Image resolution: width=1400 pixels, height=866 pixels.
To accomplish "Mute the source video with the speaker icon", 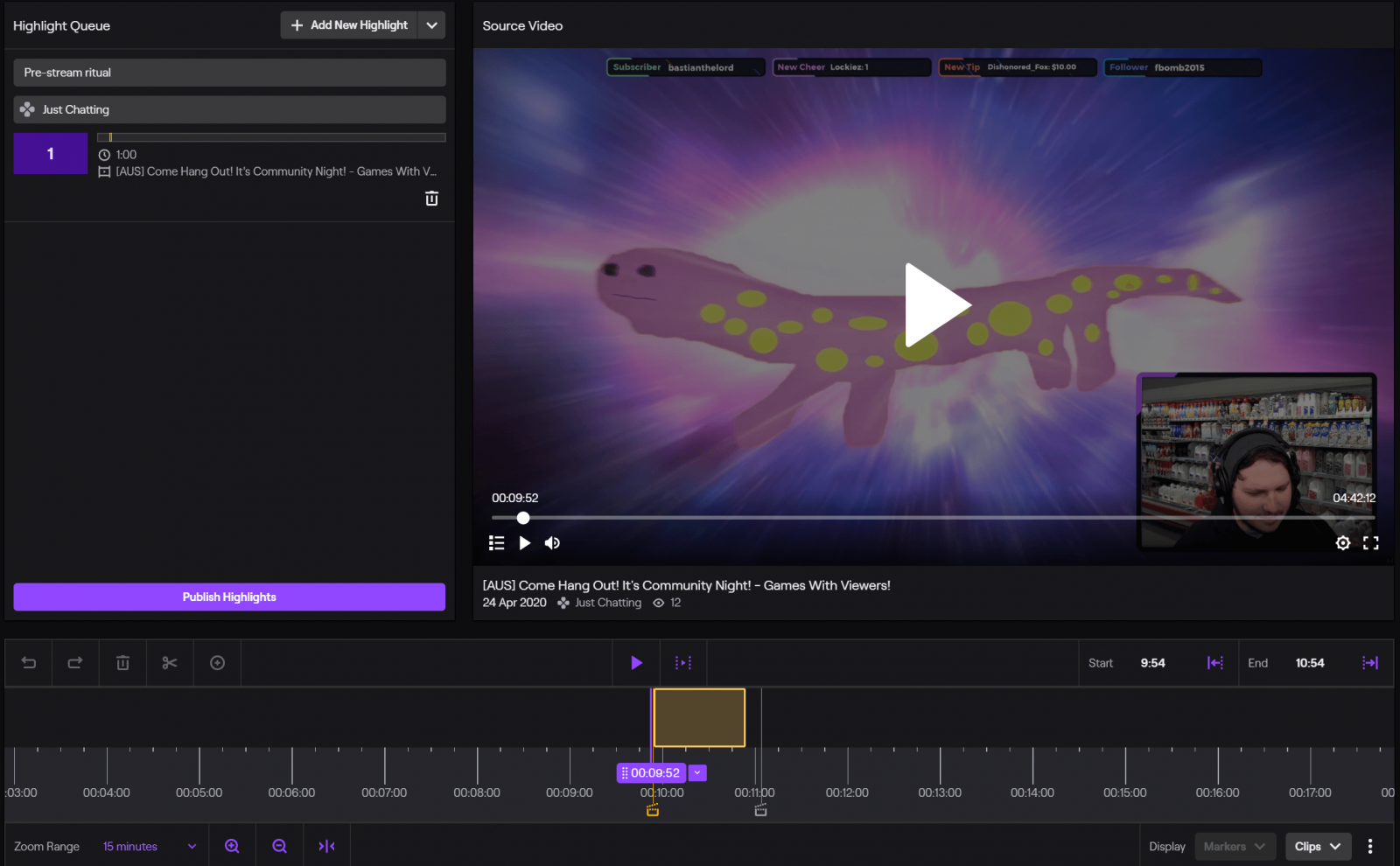I will (x=552, y=543).
